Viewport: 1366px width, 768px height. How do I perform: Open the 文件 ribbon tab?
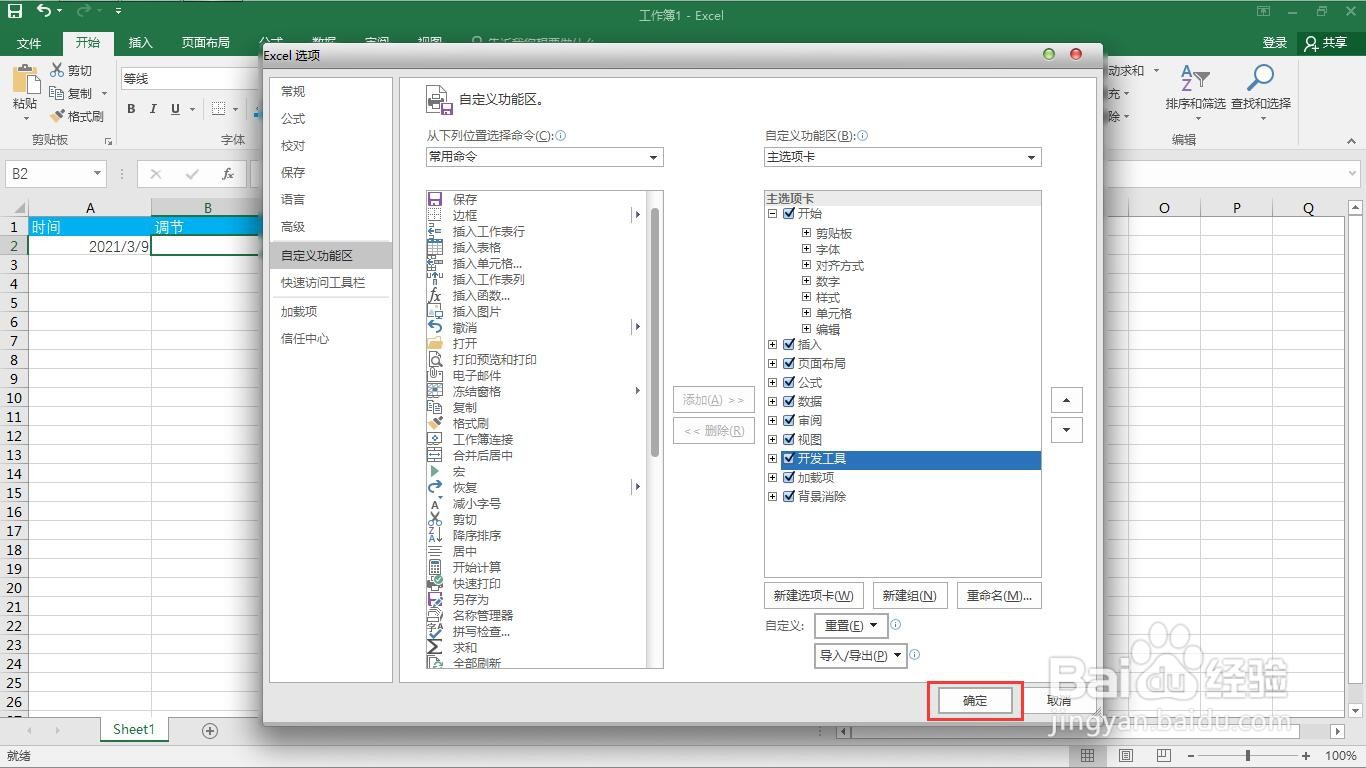(29, 43)
